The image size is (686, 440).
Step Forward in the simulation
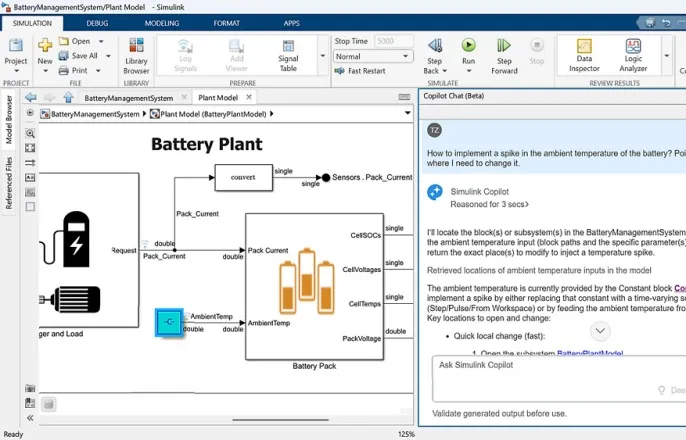(x=504, y=56)
